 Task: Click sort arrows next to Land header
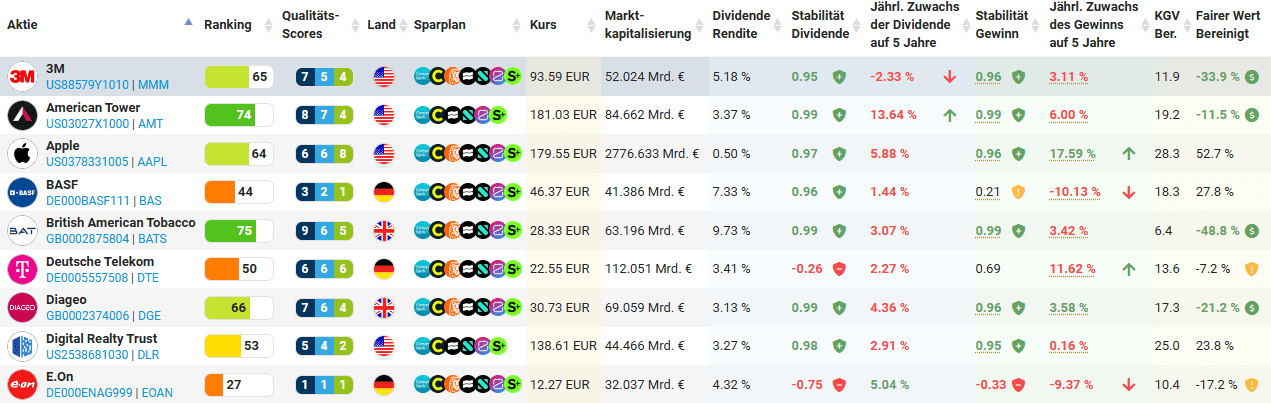403,24
